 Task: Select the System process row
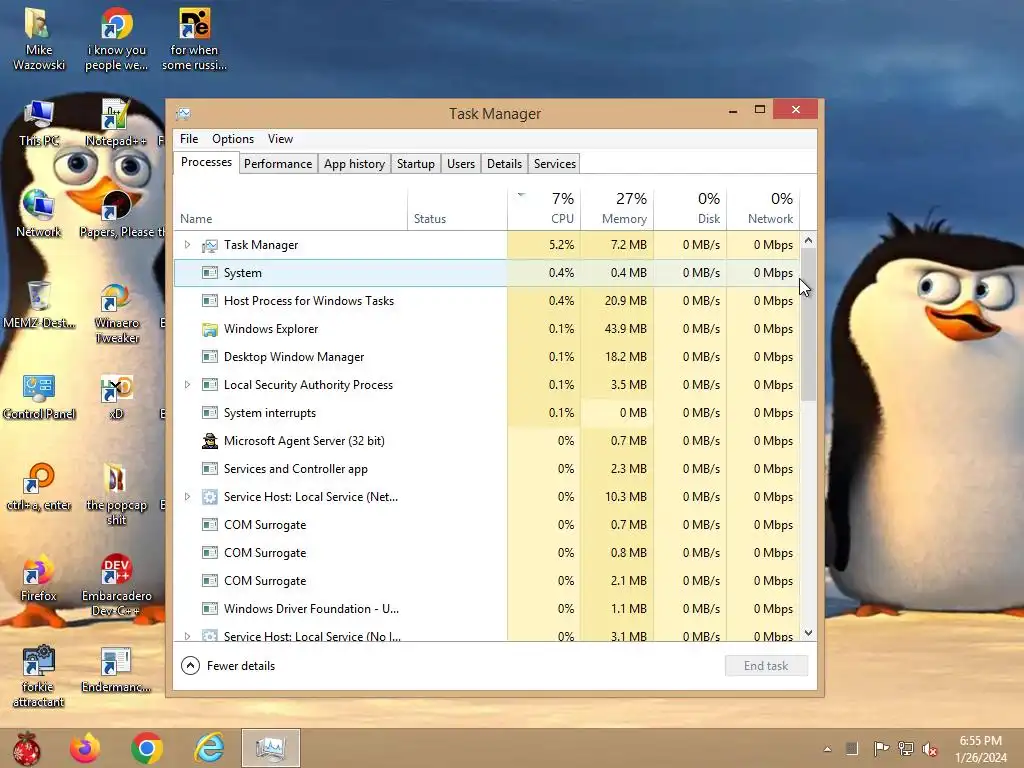pyautogui.click(x=487, y=273)
